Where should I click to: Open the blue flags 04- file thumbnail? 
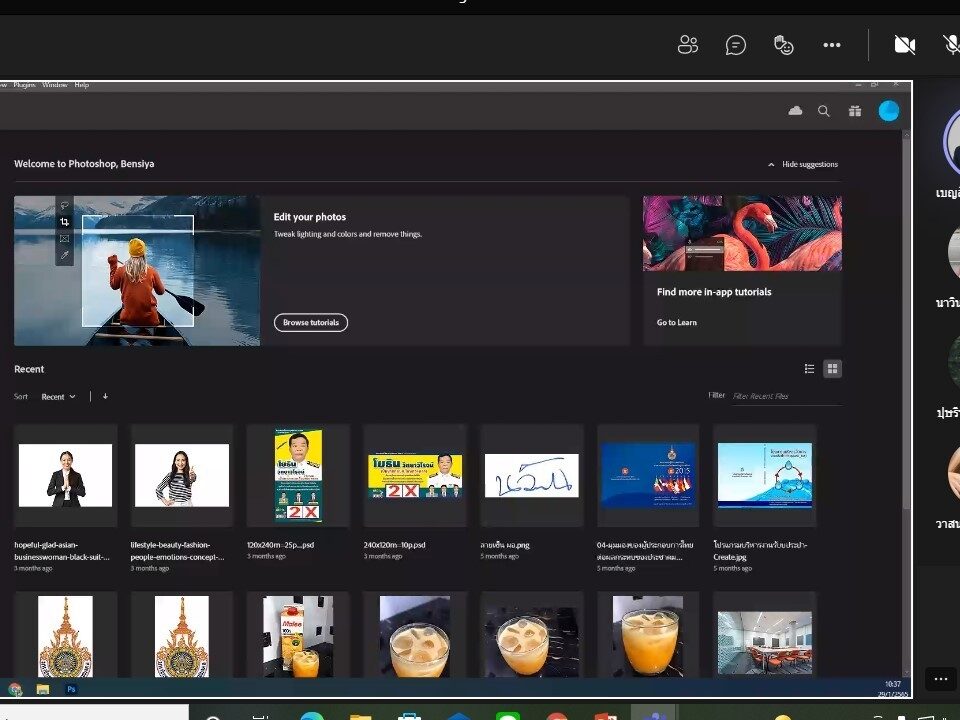648,476
